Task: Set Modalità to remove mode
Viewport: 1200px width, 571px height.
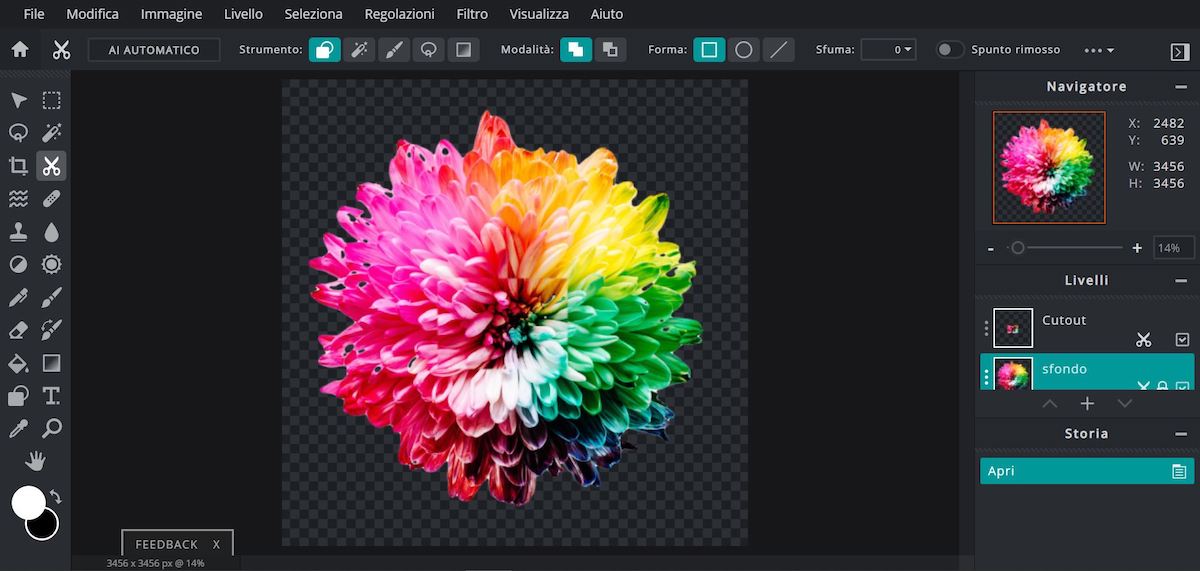Action: (610, 50)
